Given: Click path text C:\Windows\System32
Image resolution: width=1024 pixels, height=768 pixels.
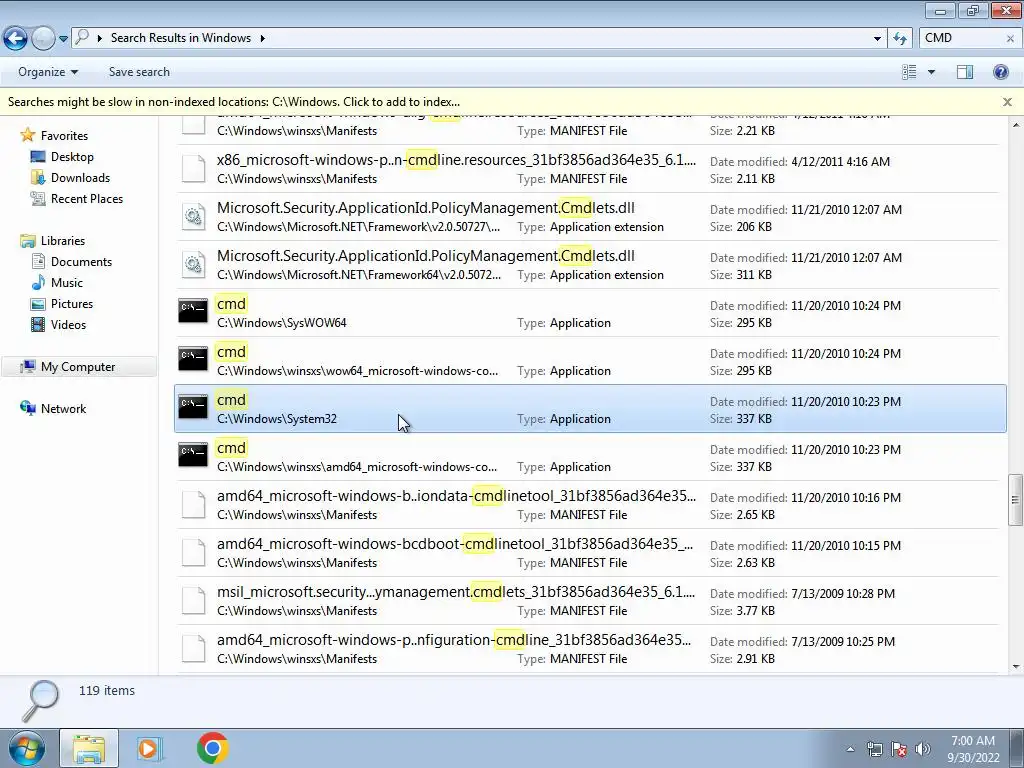Looking at the screenshot, I should [277, 419].
